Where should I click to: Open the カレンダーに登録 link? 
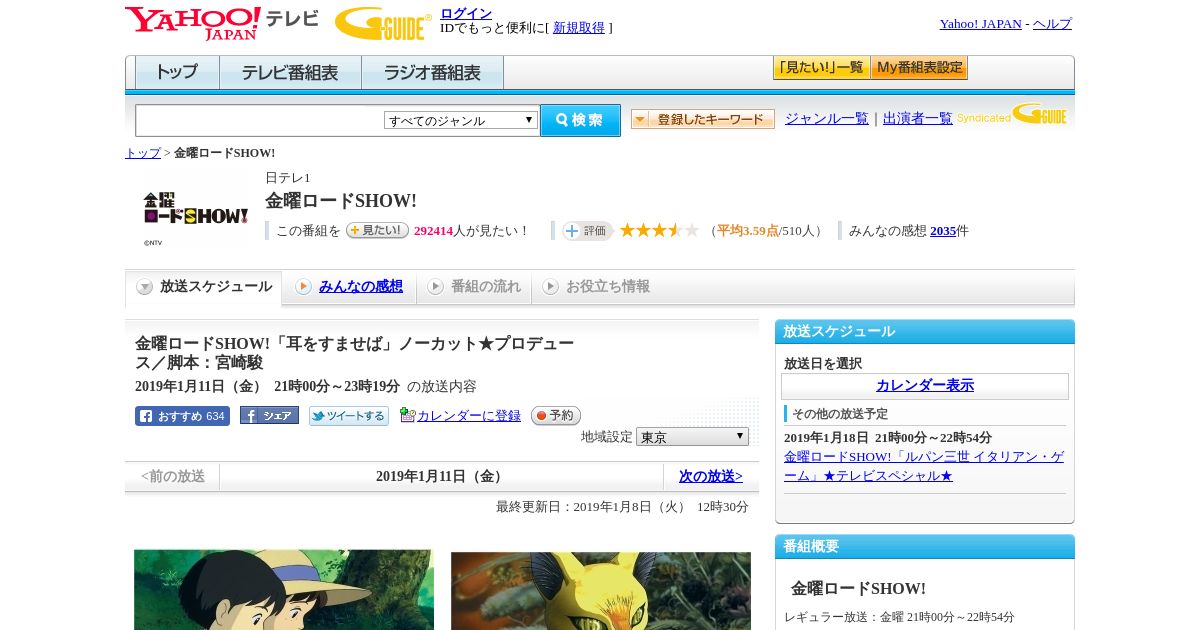(469, 416)
